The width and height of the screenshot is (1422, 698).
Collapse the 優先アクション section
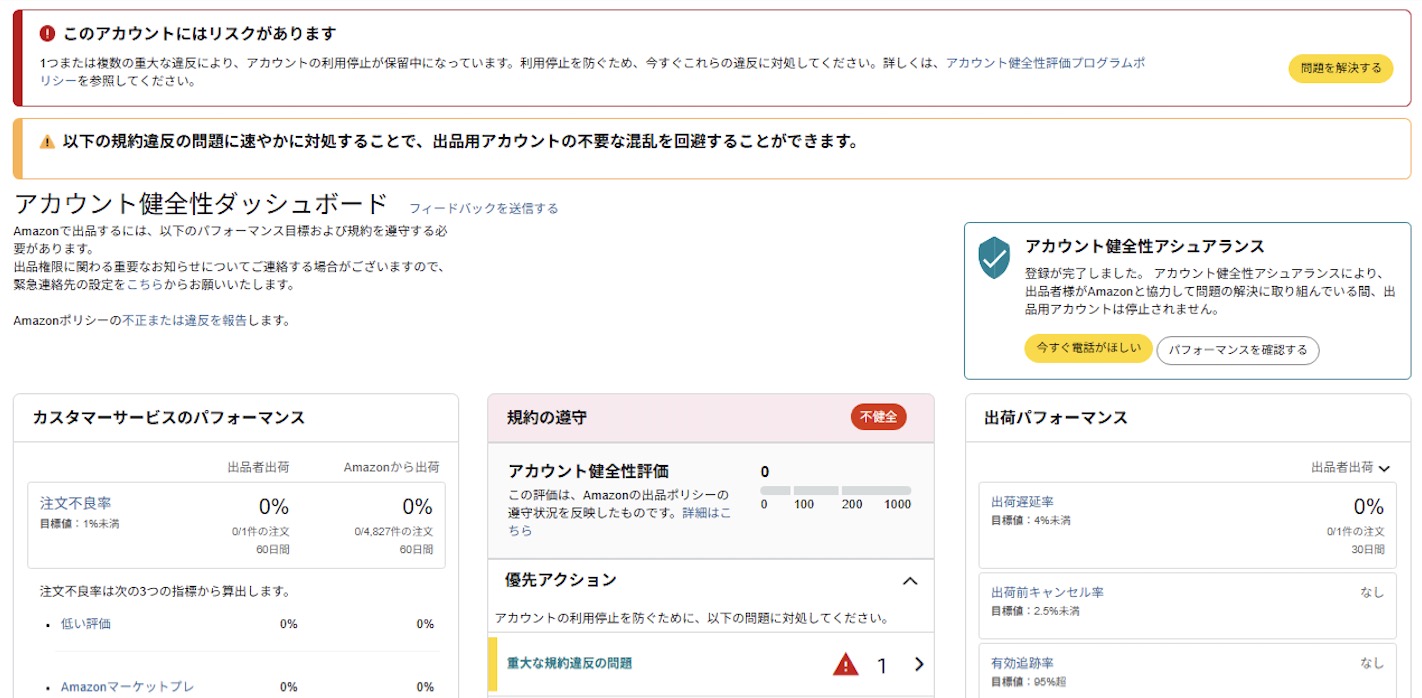(x=910, y=581)
